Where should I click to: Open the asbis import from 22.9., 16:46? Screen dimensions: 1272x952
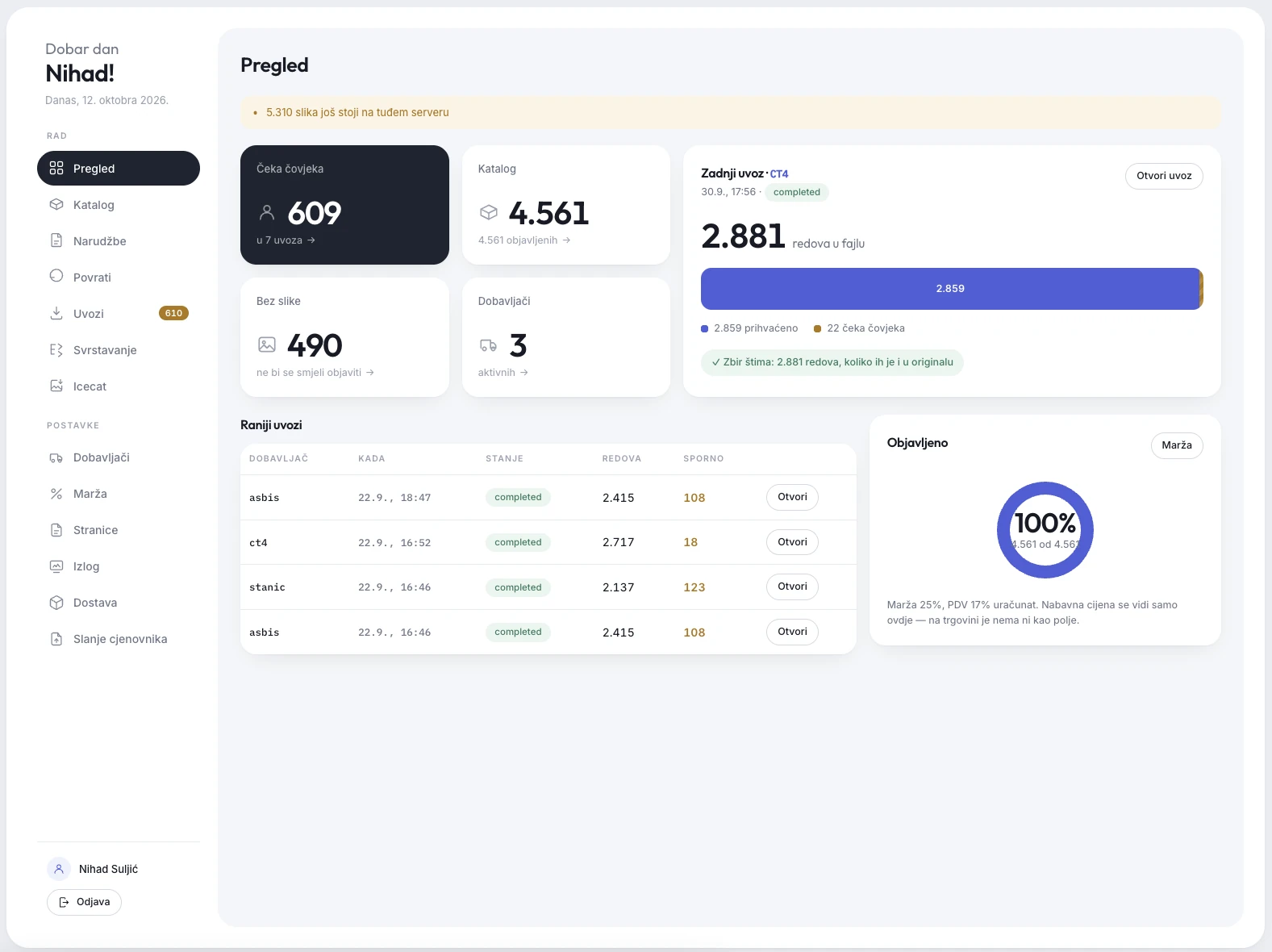coord(792,632)
